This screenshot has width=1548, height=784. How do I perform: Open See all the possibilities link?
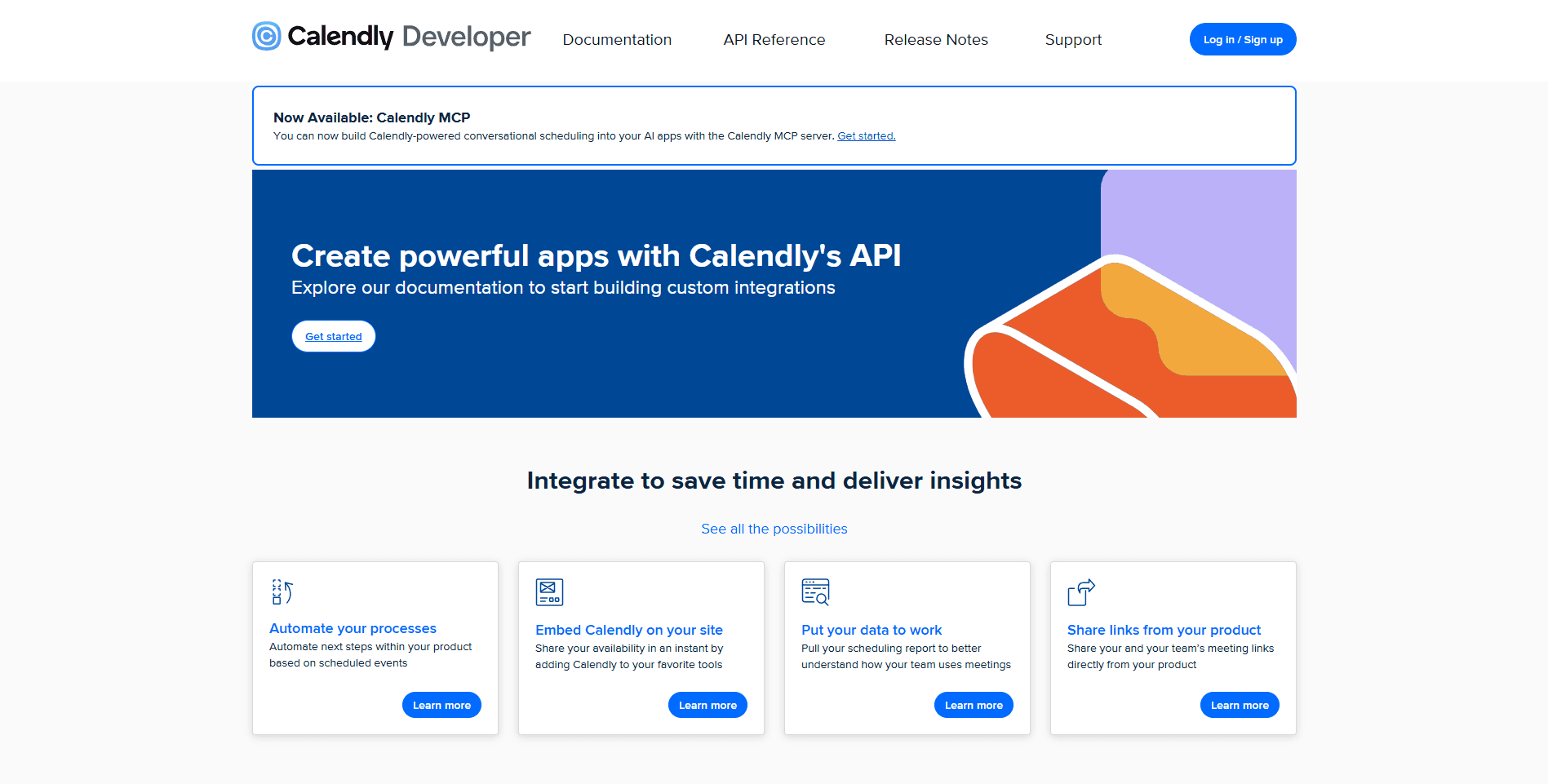pyautogui.click(x=774, y=529)
